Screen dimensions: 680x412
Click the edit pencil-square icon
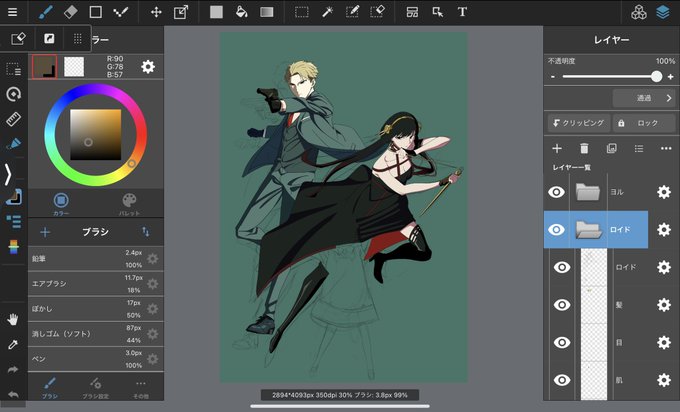click(x=18, y=39)
